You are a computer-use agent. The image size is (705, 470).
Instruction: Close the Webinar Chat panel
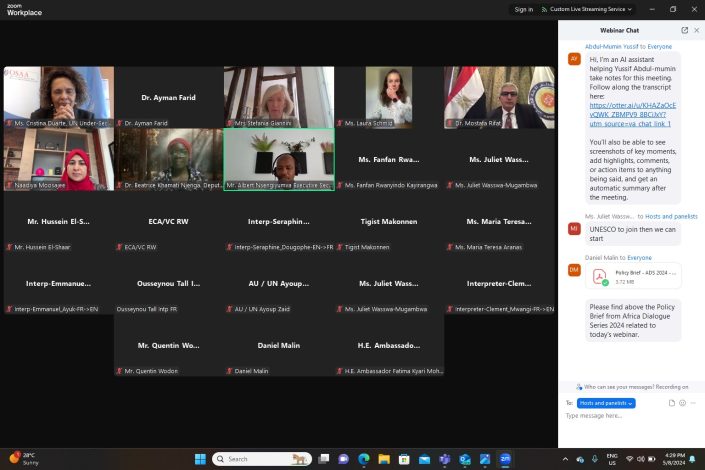point(697,31)
